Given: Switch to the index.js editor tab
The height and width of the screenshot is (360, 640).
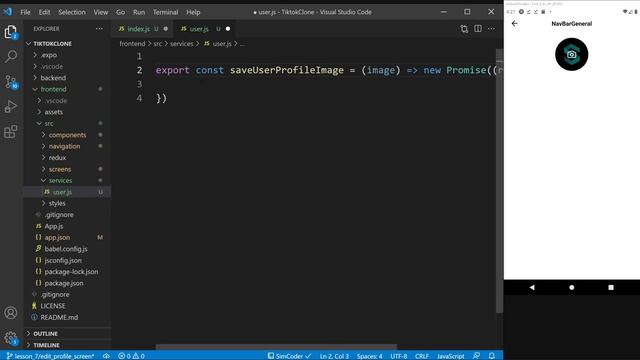Looking at the screenshot, I should tap(142, 29).
